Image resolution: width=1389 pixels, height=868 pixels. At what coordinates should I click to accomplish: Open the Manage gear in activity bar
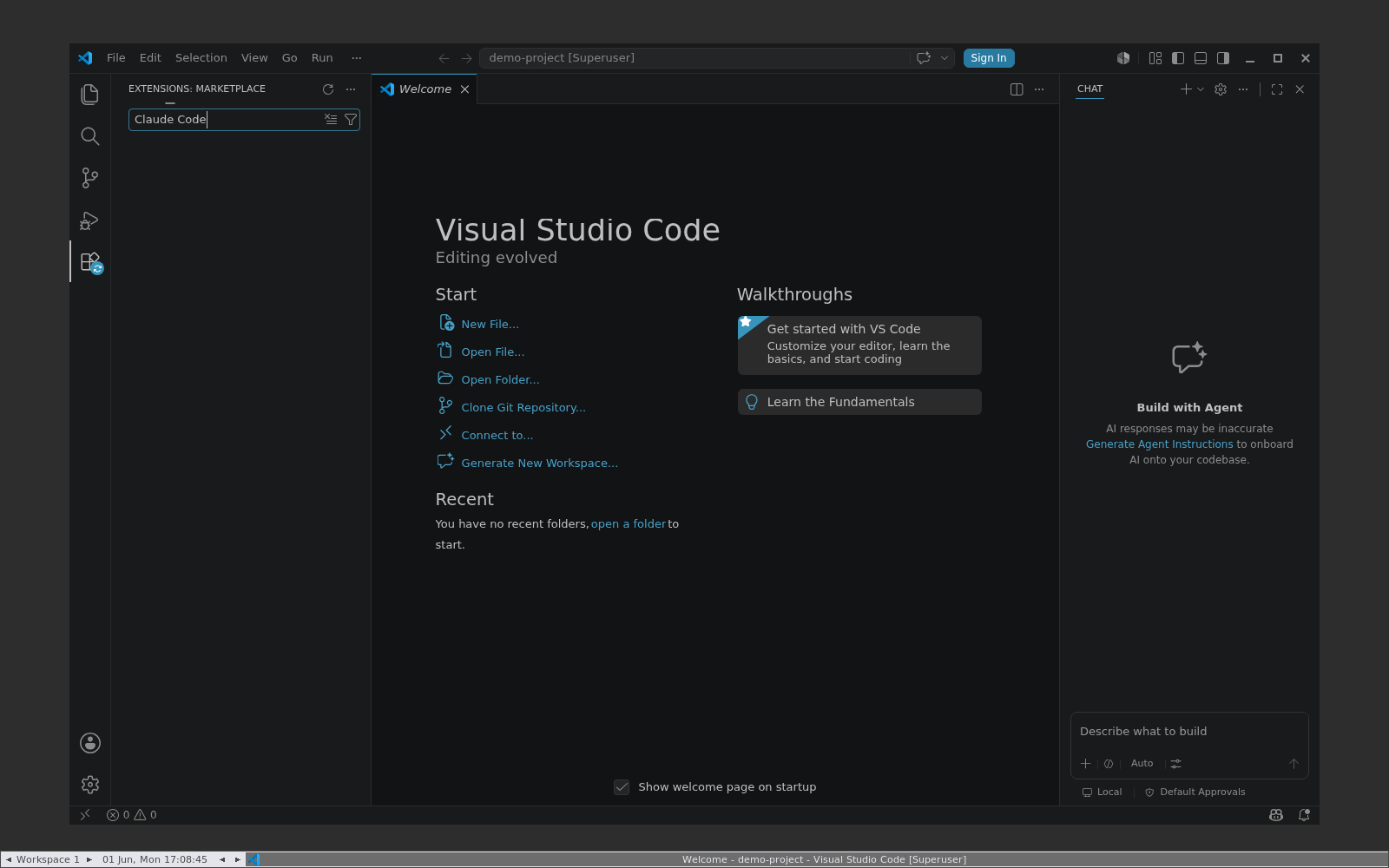click(x=89, y=785)
